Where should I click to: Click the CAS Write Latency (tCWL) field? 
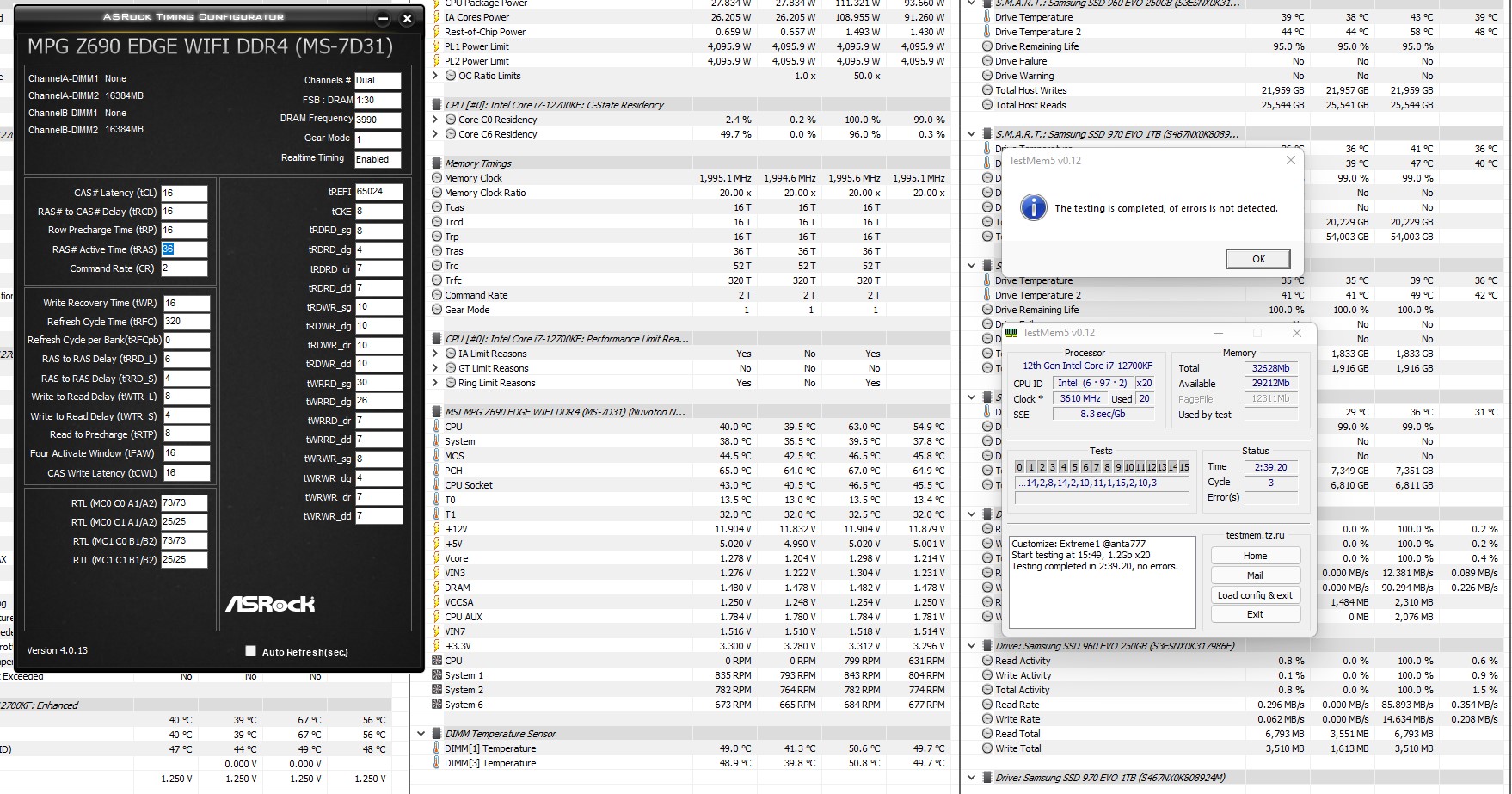pos(186,473)
